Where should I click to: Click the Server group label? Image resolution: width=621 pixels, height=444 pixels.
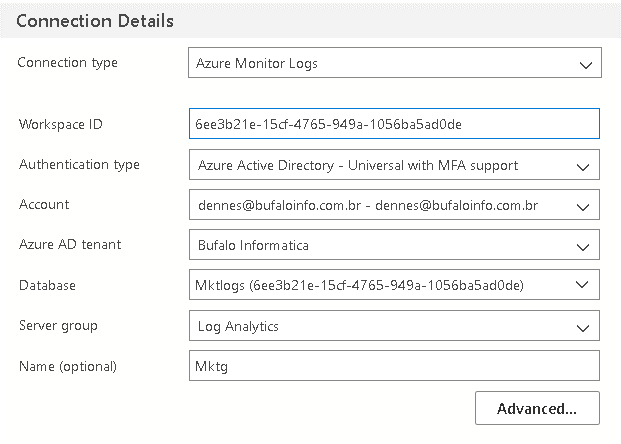(x=58, y=326)
